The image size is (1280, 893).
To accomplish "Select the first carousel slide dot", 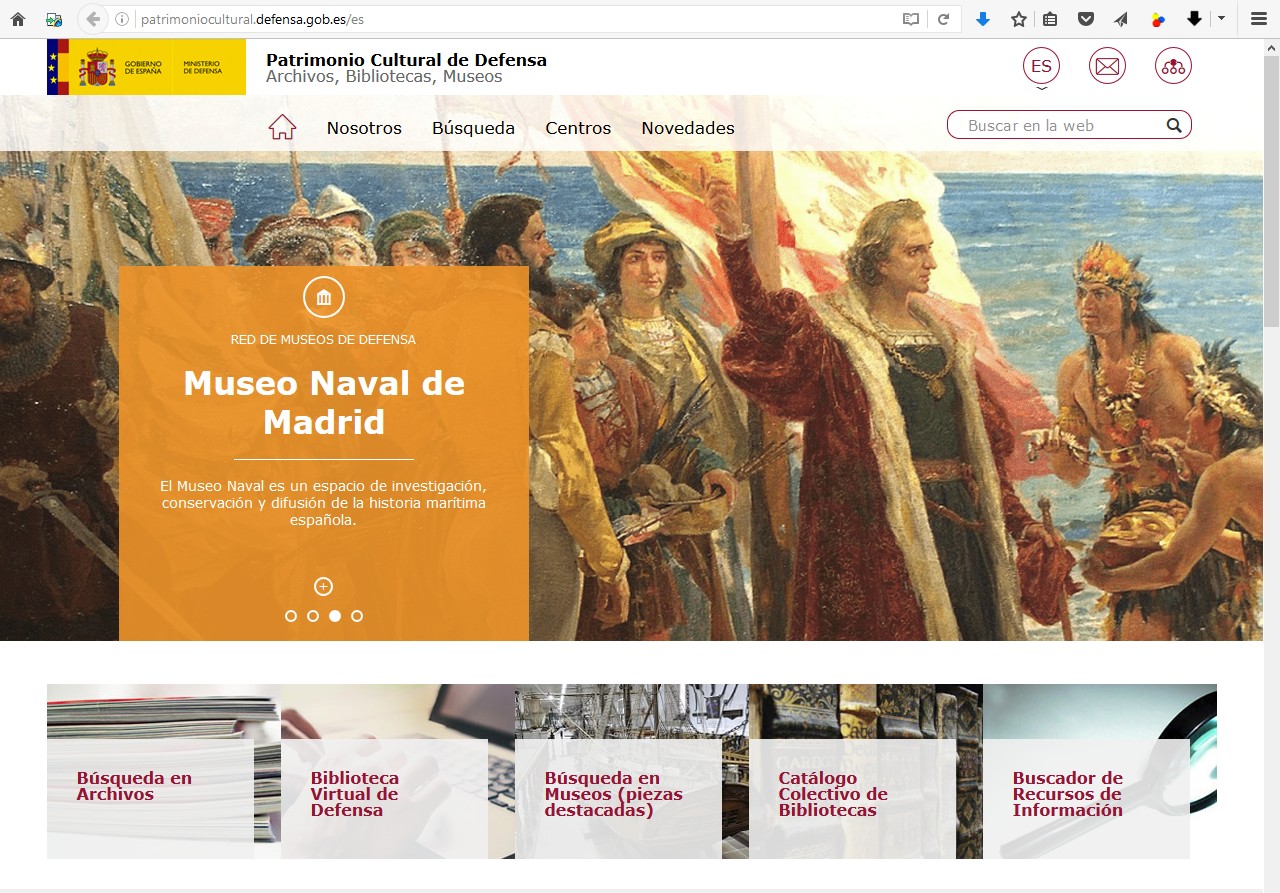I will pyautogui.click(x=291, y=616).
